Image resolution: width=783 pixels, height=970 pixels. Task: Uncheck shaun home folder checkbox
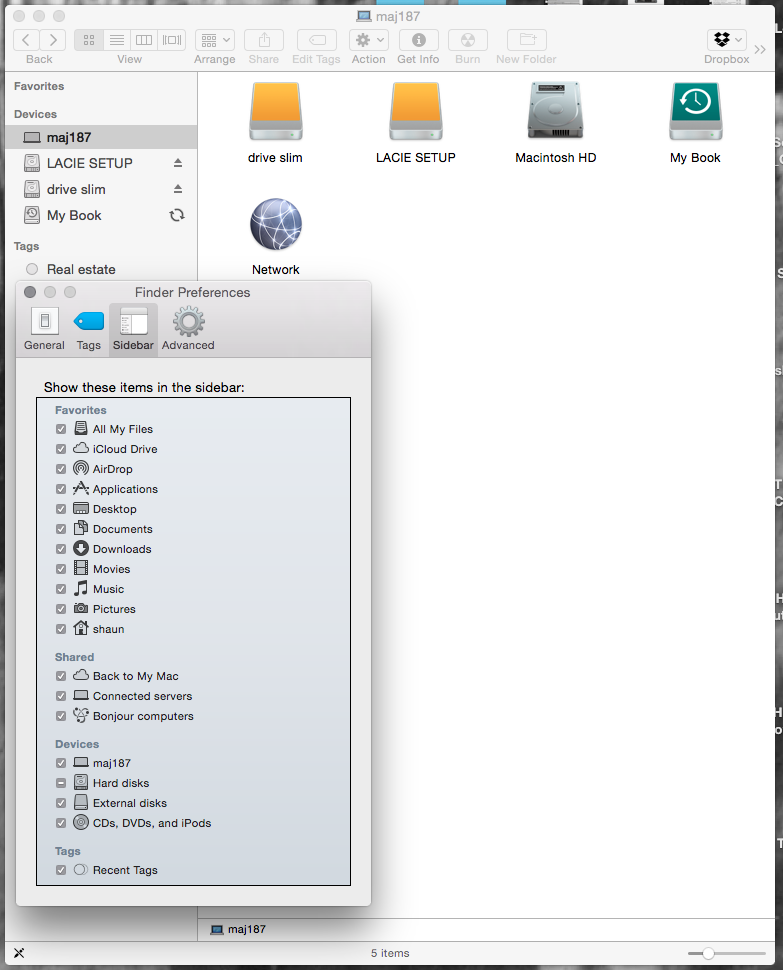coord(61,629)
